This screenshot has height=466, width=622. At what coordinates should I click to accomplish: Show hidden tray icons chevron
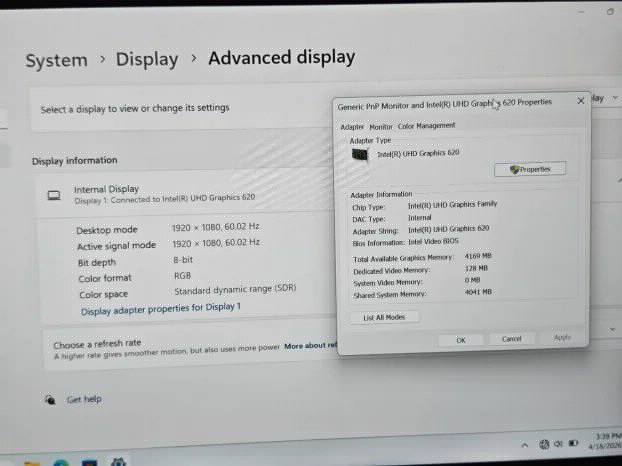524,445
